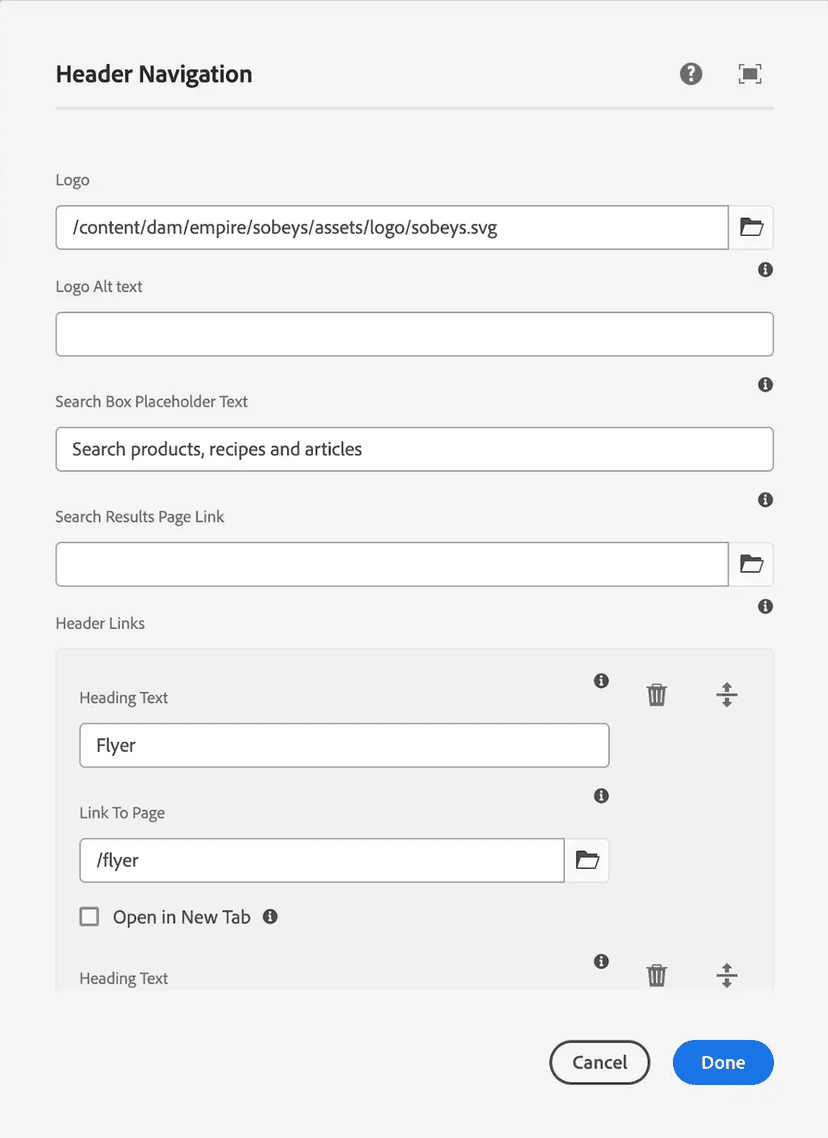Browse folder icon for Link To Page
Viewport: 828px width, 1138px height.
587,860
